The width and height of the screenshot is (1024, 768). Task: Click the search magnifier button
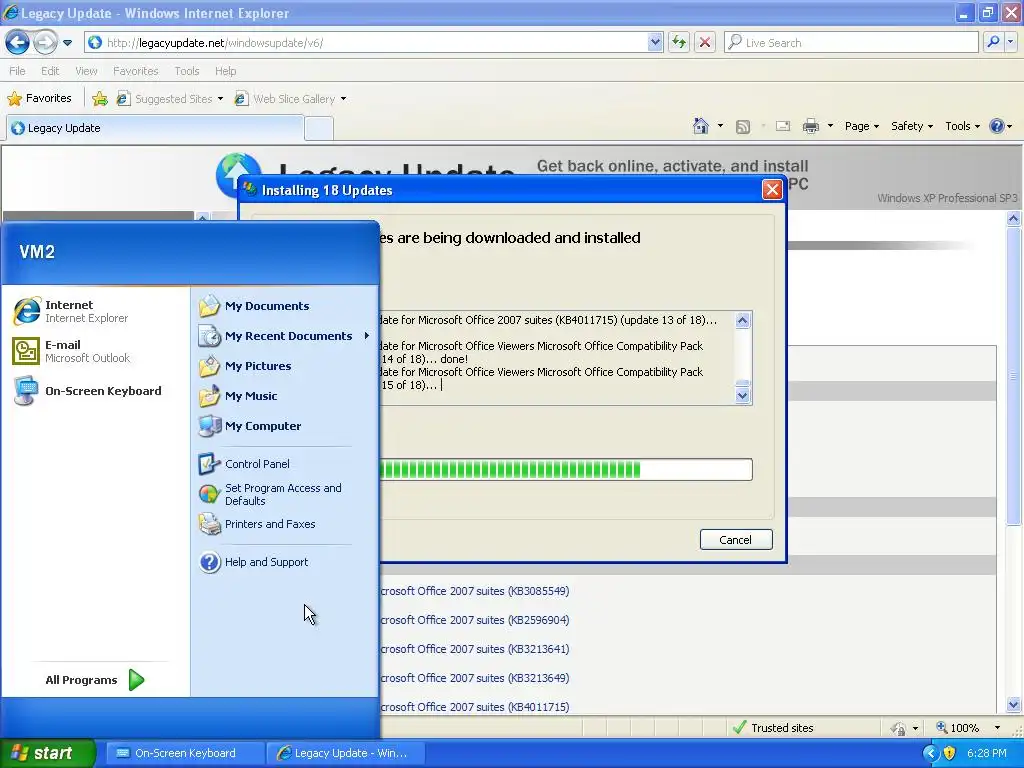coord(993,42)
